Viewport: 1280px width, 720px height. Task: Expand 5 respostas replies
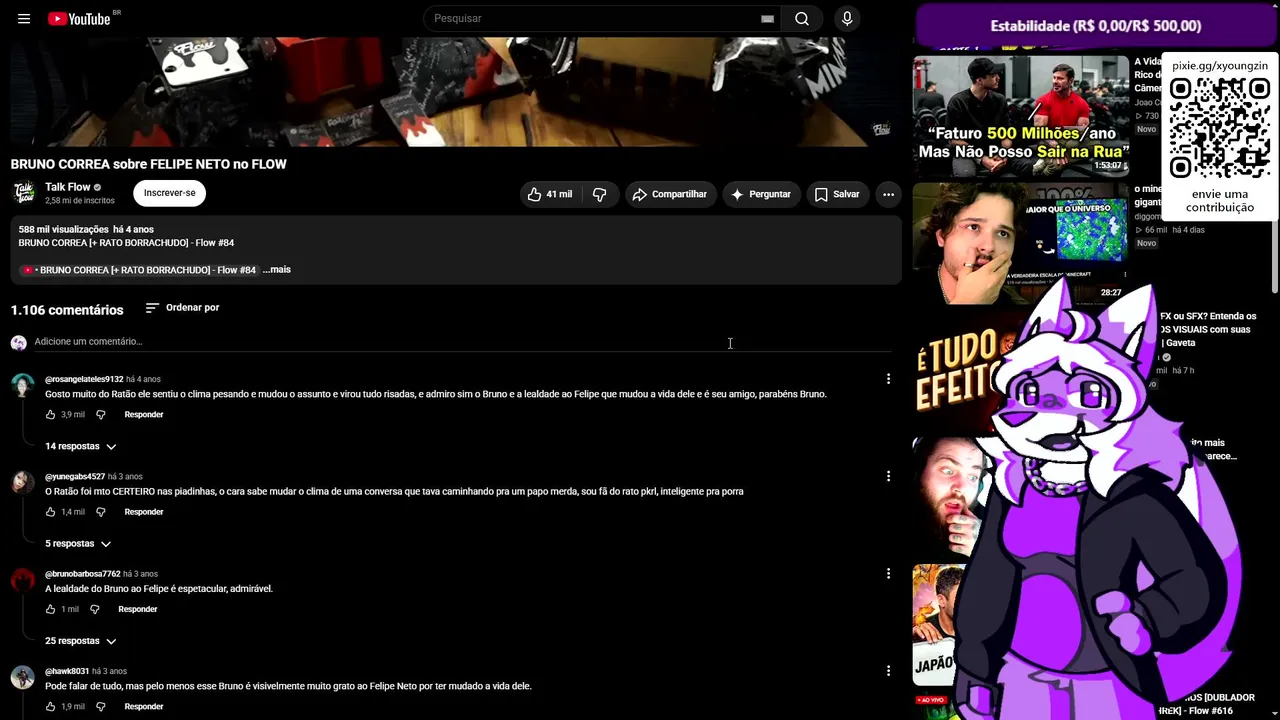pos(77,544)
